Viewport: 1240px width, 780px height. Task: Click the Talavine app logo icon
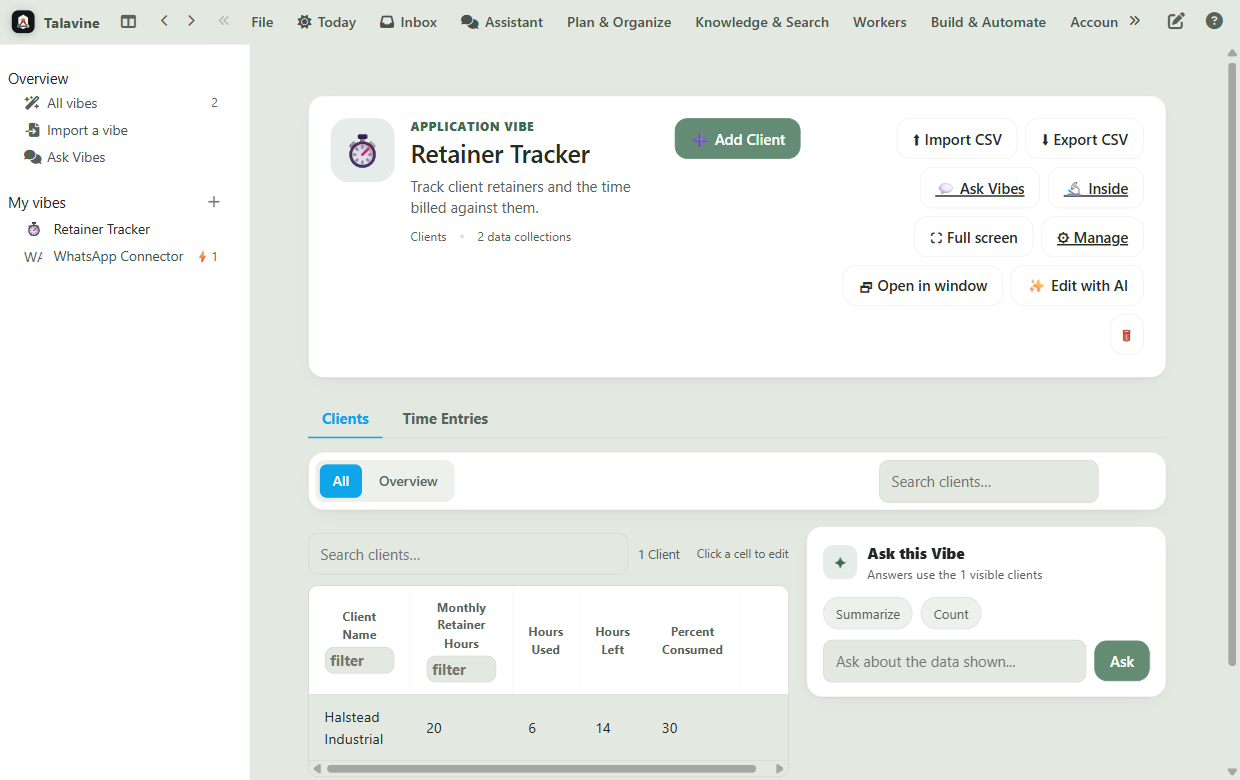tap(23, 21)
